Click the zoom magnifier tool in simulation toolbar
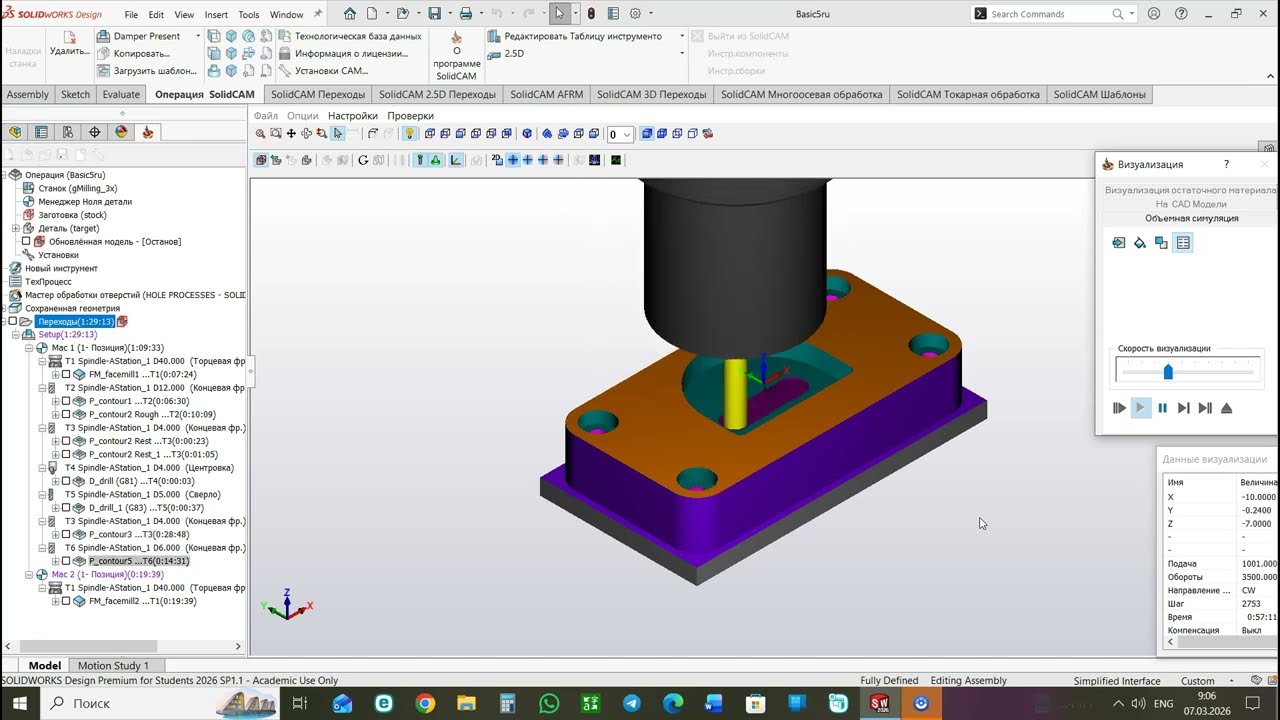 [260, 134]
